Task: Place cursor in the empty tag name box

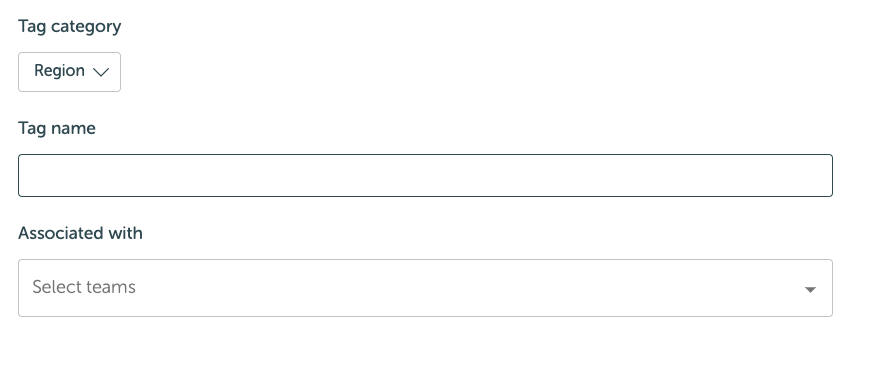Action: click(x=425, y=175)
